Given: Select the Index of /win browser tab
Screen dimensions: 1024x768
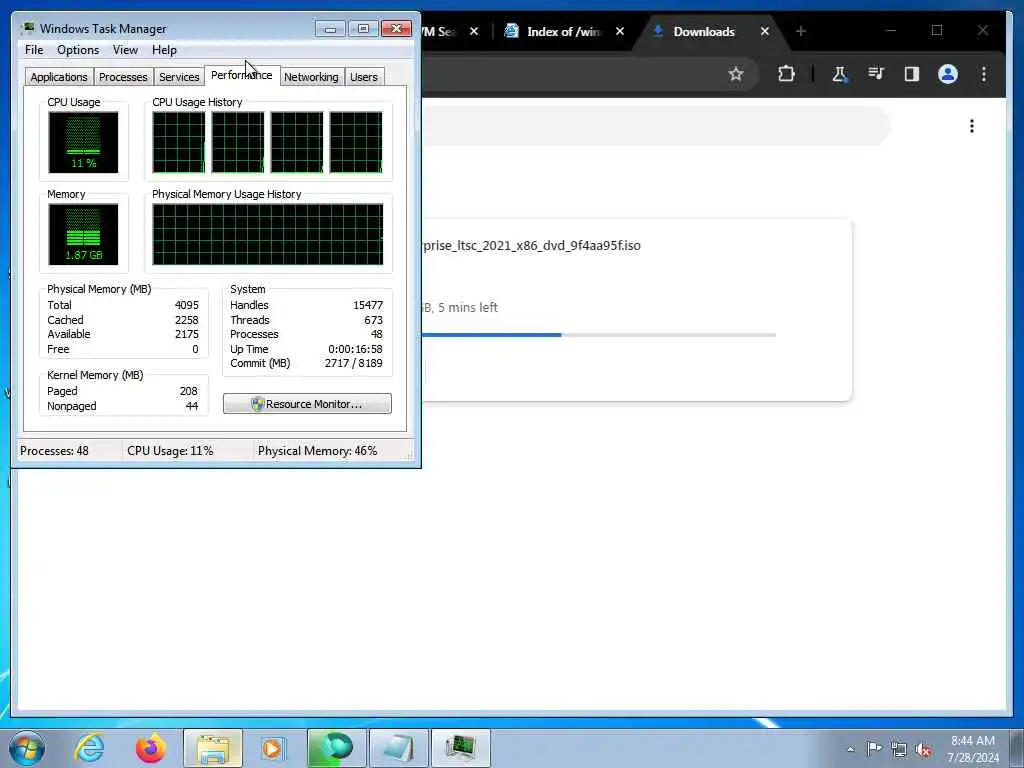Looking at the screenshot, I should [563, 31].
